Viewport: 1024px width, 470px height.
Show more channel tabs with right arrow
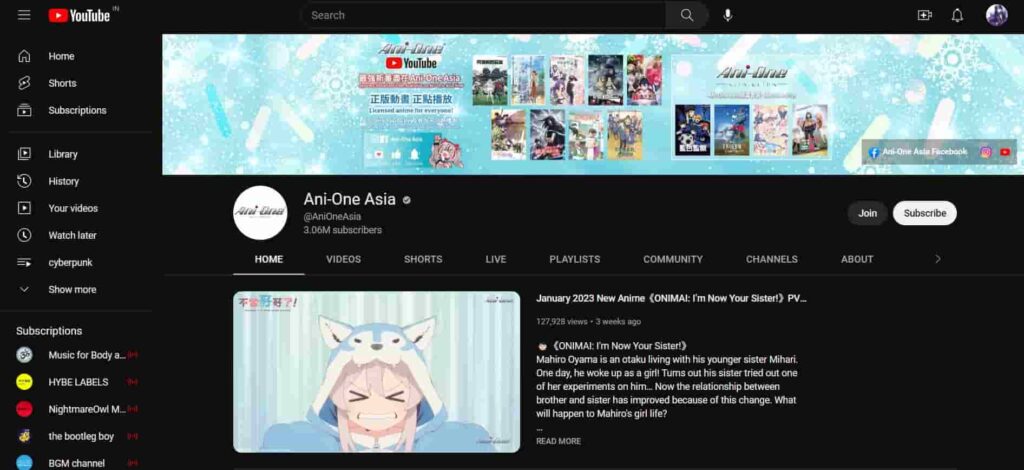[938, 259]
